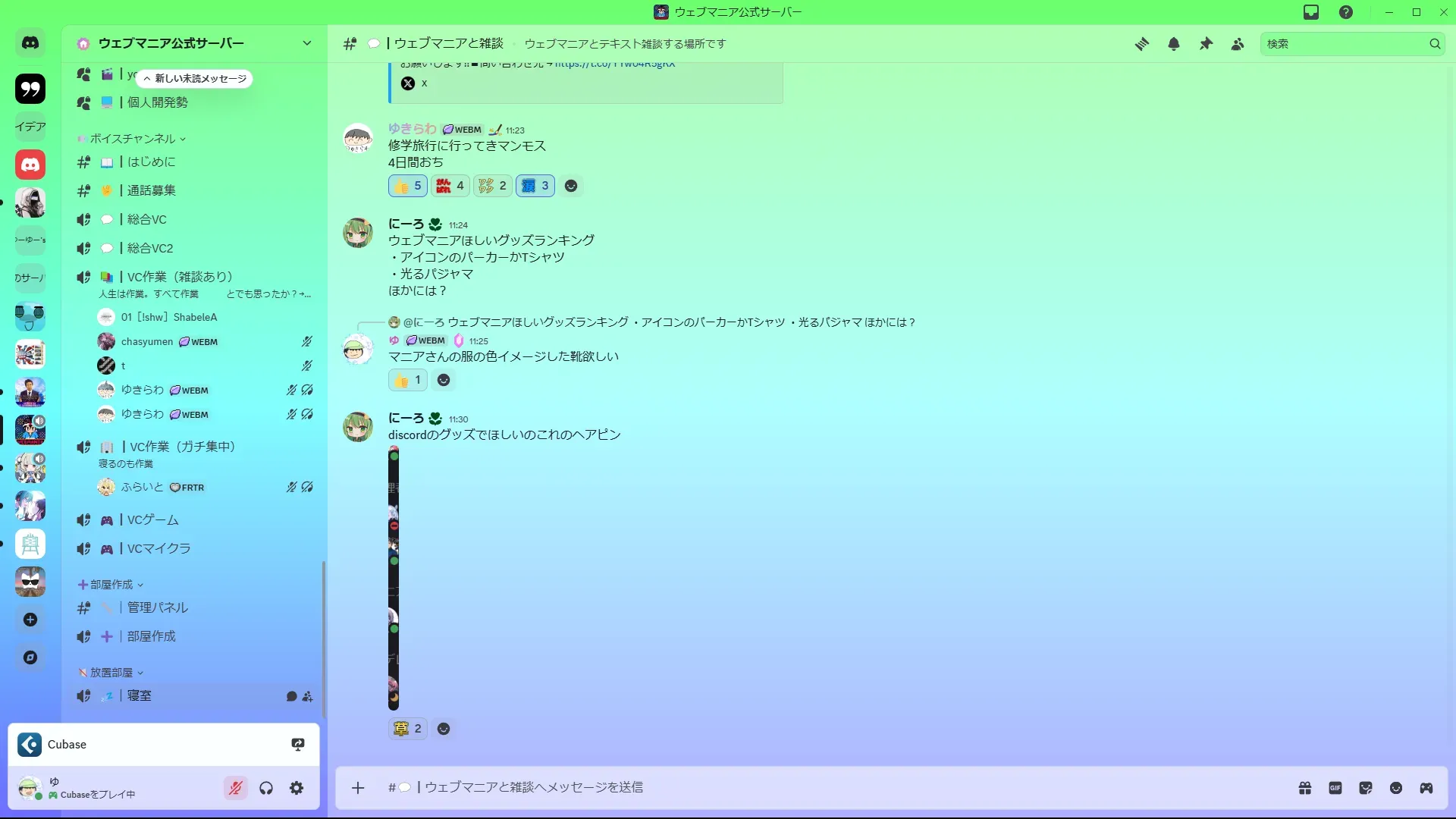Screen dimensions: 1456x819
Task: Collapse the 部屋作成 category
Action: (x=111, y=585)
